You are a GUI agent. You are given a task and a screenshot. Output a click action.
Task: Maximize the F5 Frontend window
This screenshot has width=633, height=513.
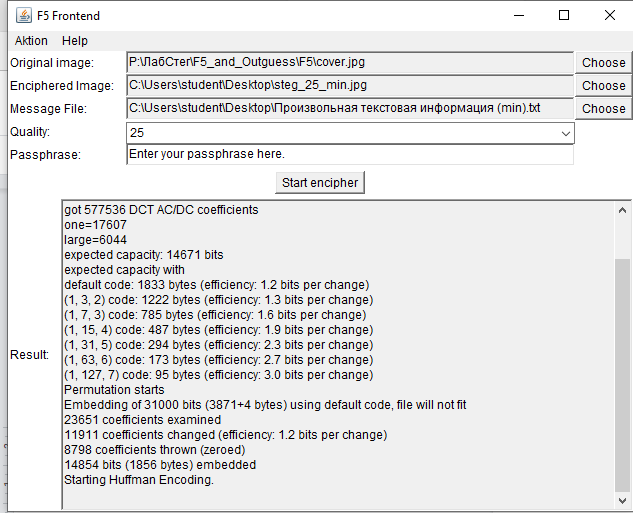564,15
